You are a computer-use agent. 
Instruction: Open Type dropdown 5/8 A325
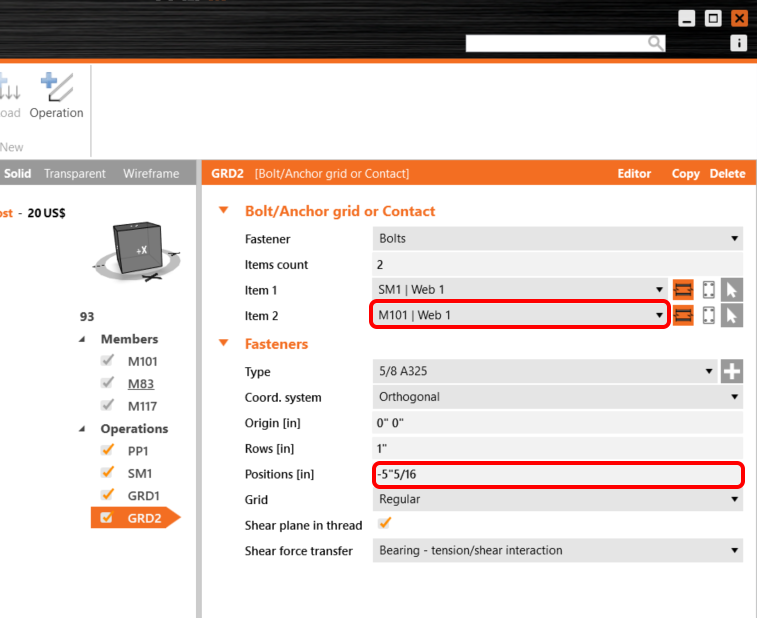click(x=545, y=371)
